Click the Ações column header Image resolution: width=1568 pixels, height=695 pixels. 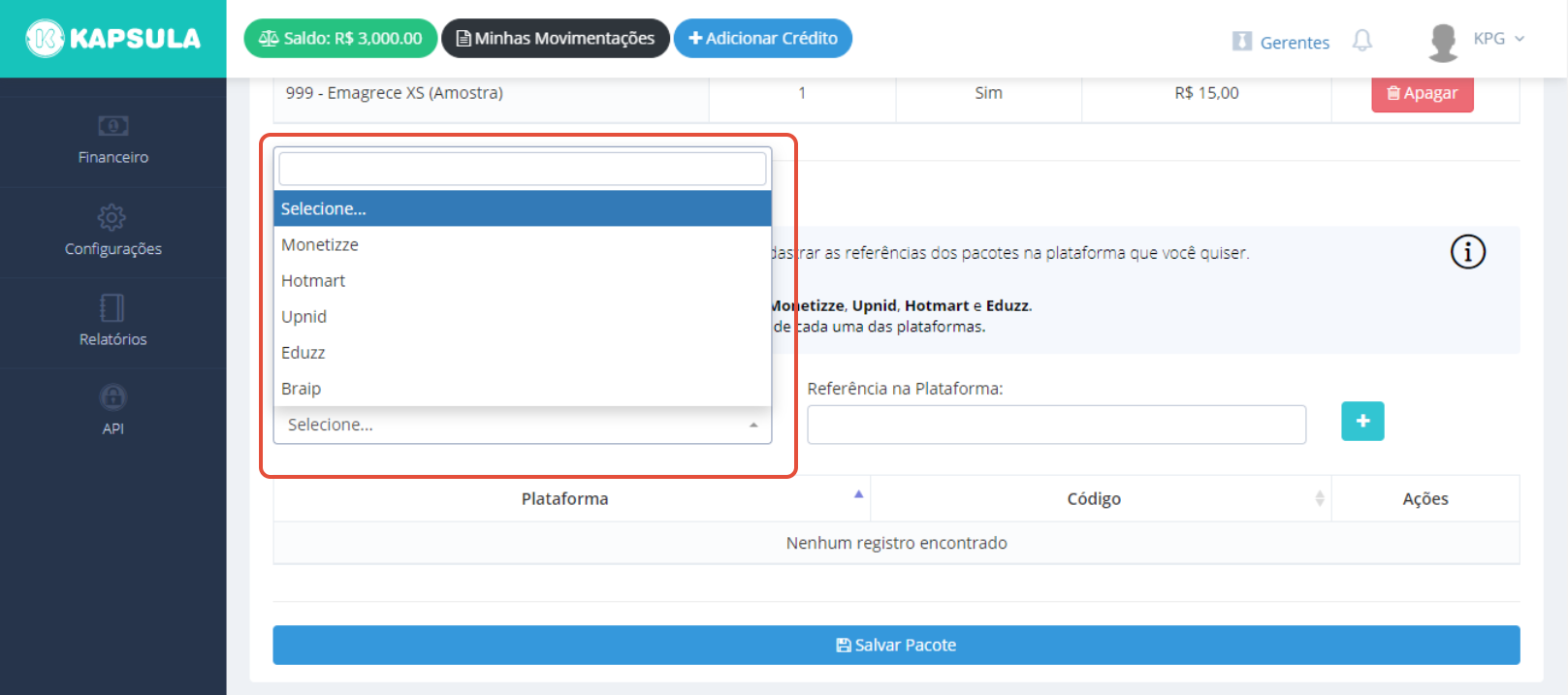(x=1424, y=498)
